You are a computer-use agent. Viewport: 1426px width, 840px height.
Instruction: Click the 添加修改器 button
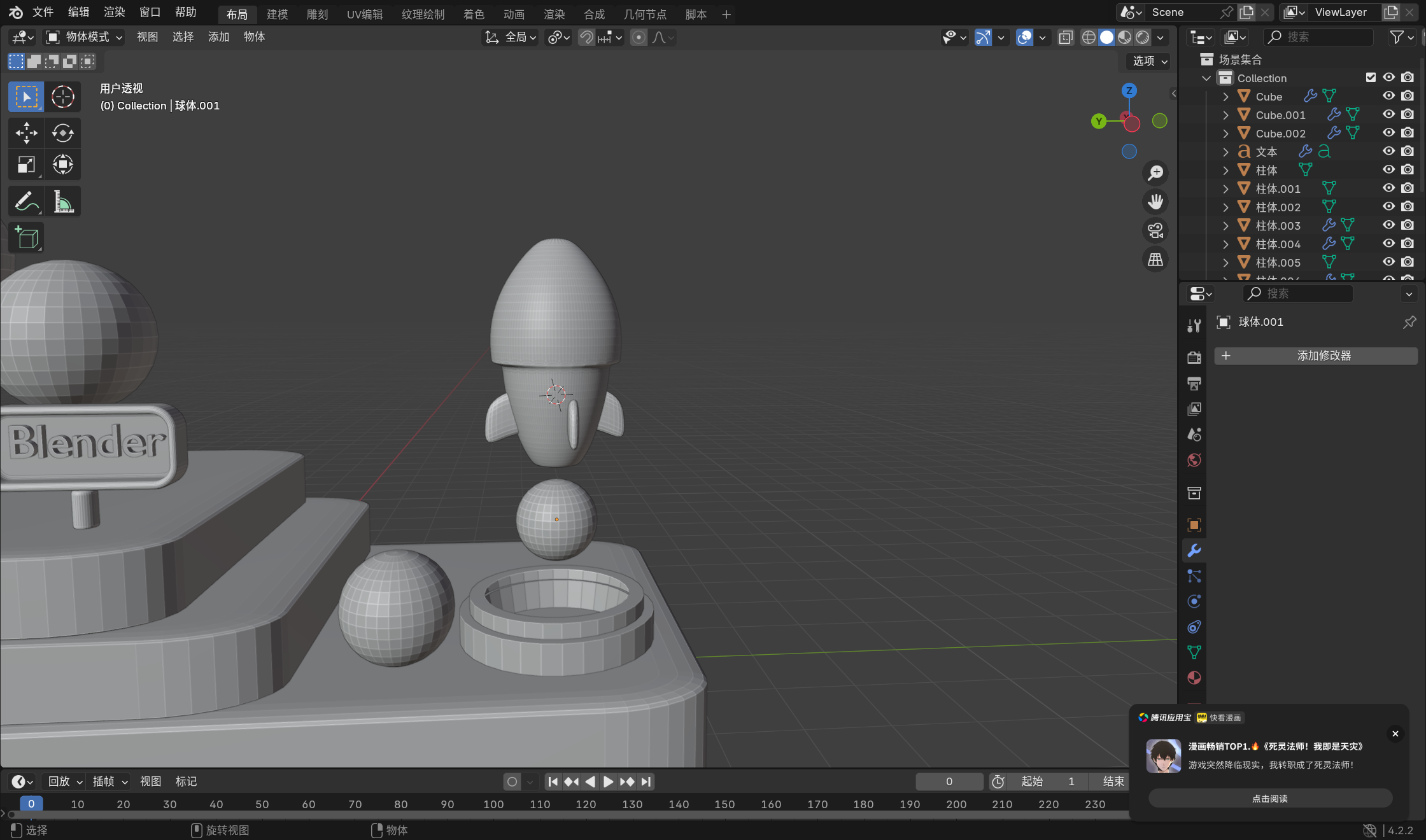click(1316, 356)
